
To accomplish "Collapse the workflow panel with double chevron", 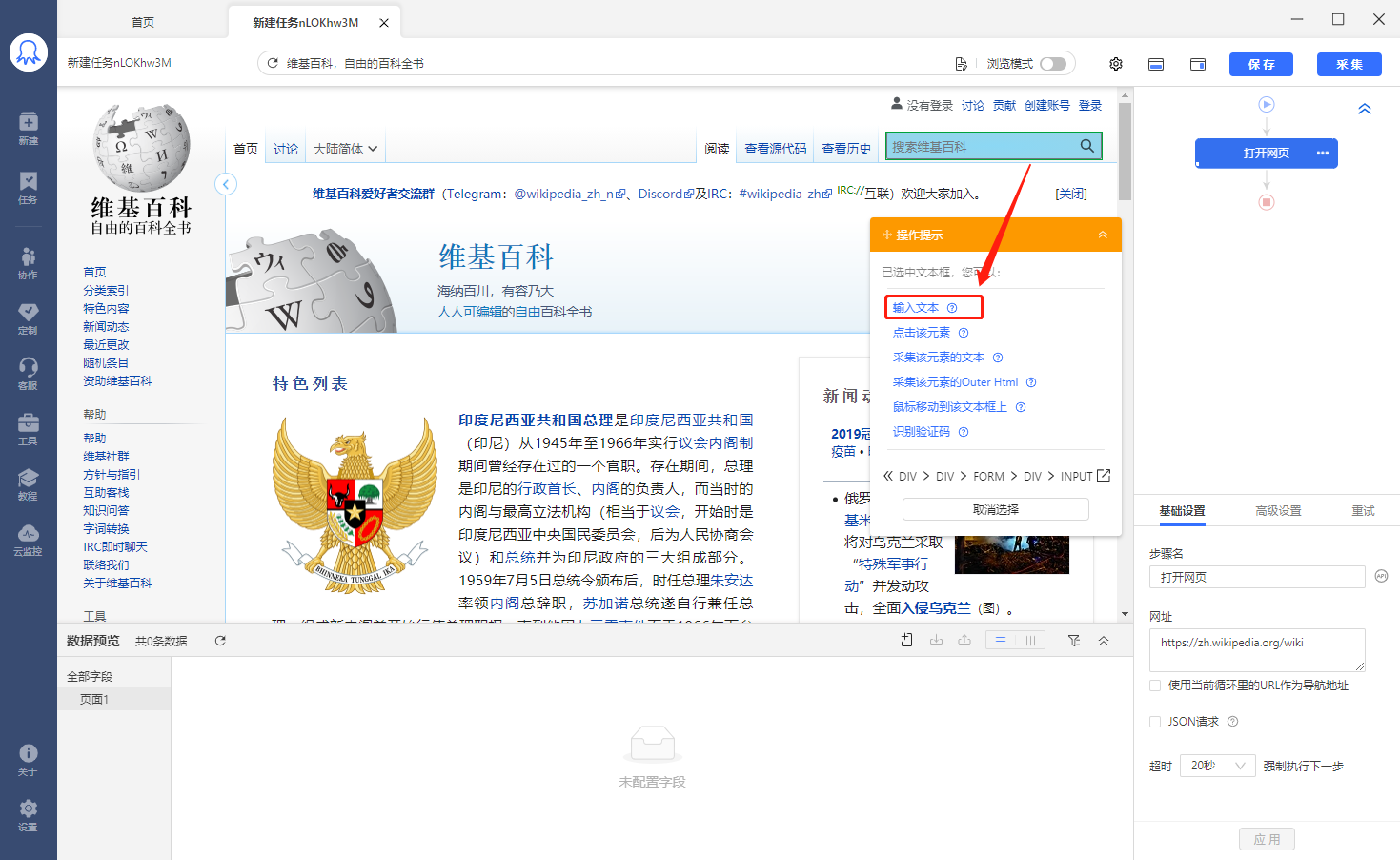I will point(1365,109).
